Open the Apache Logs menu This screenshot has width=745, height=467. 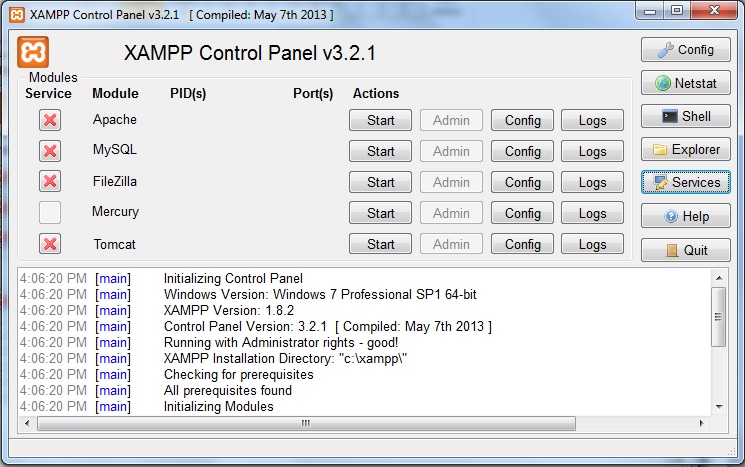click(592, 120)
